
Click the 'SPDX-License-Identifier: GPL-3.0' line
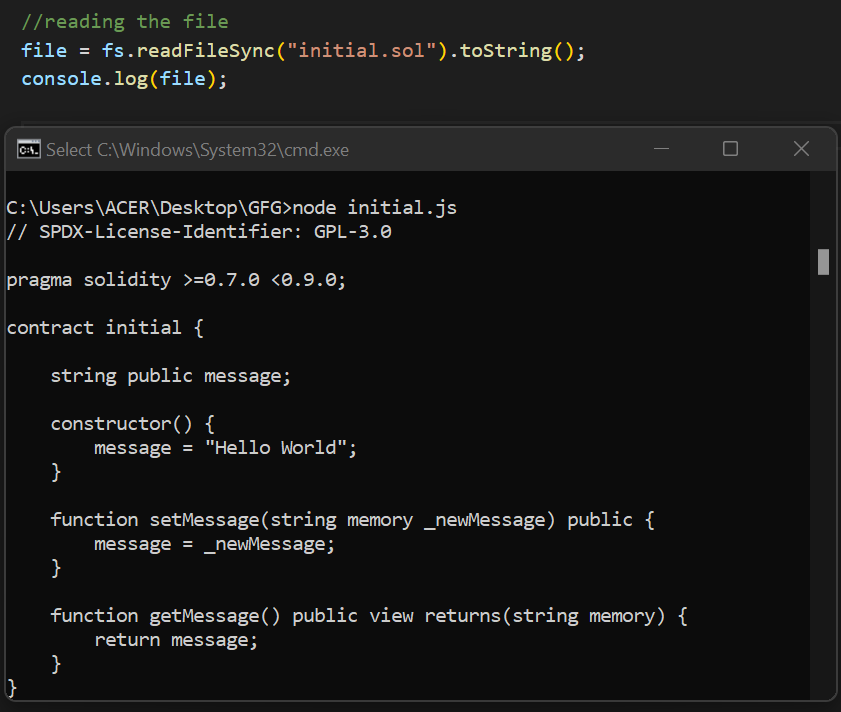click(x=199, y=232)
